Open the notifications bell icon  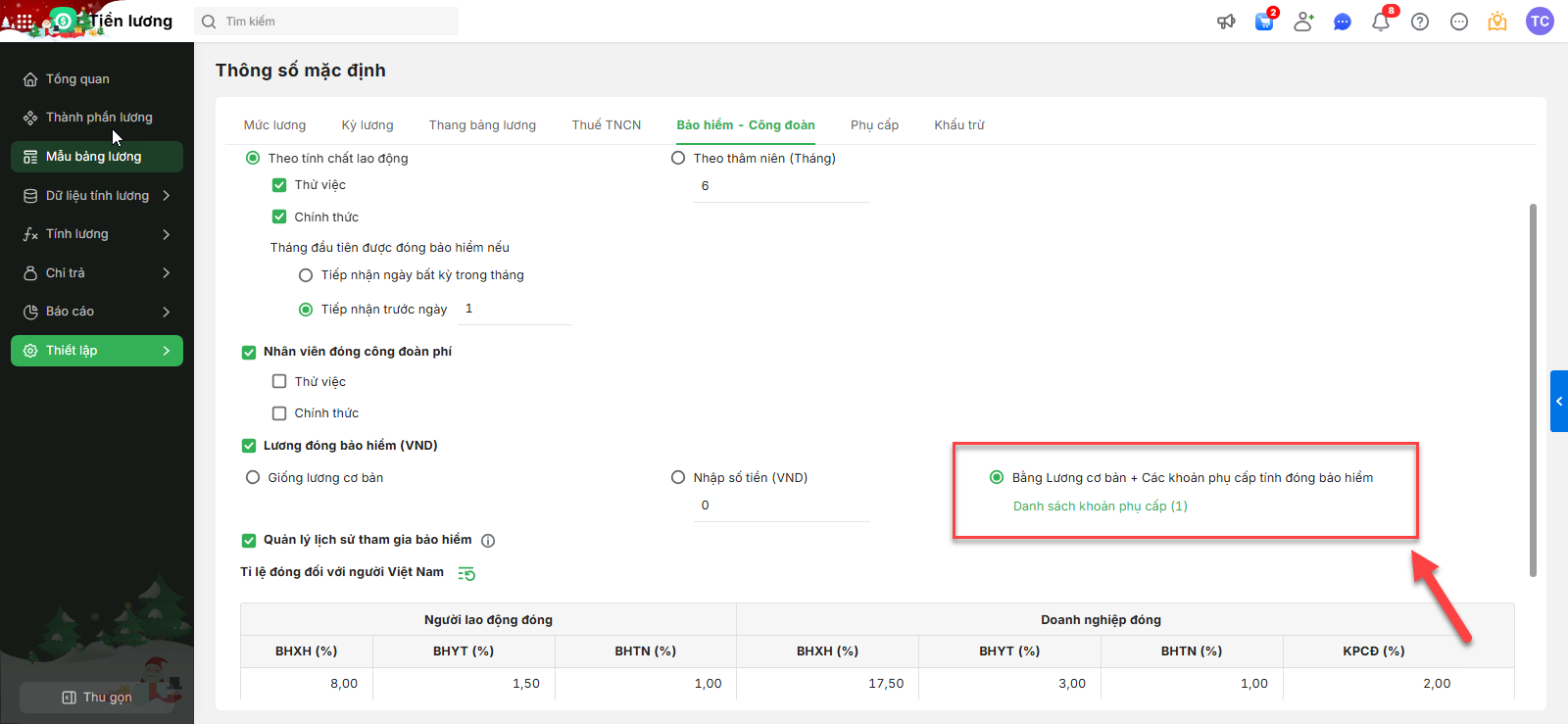pyautogui.click(x=1381, y=22)
